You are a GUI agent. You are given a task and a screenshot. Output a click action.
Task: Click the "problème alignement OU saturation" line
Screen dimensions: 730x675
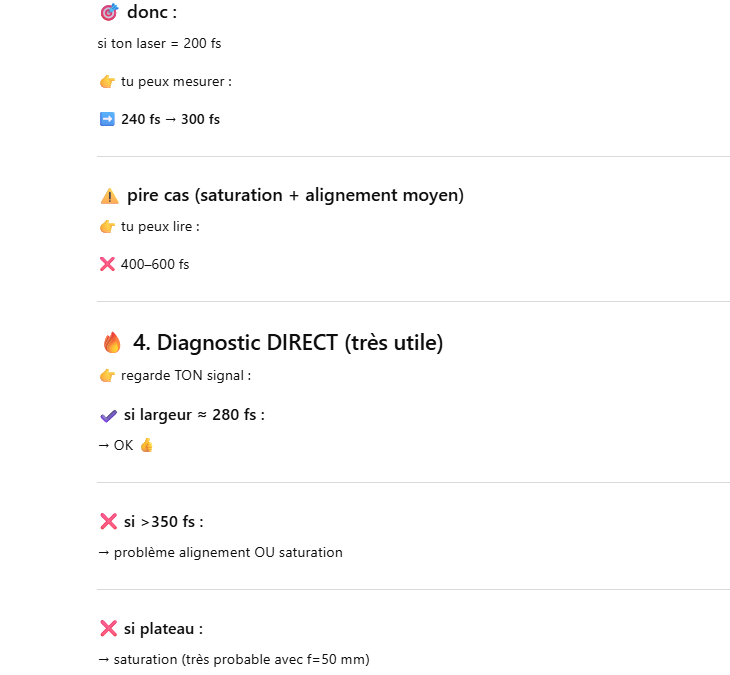point(228,552)
